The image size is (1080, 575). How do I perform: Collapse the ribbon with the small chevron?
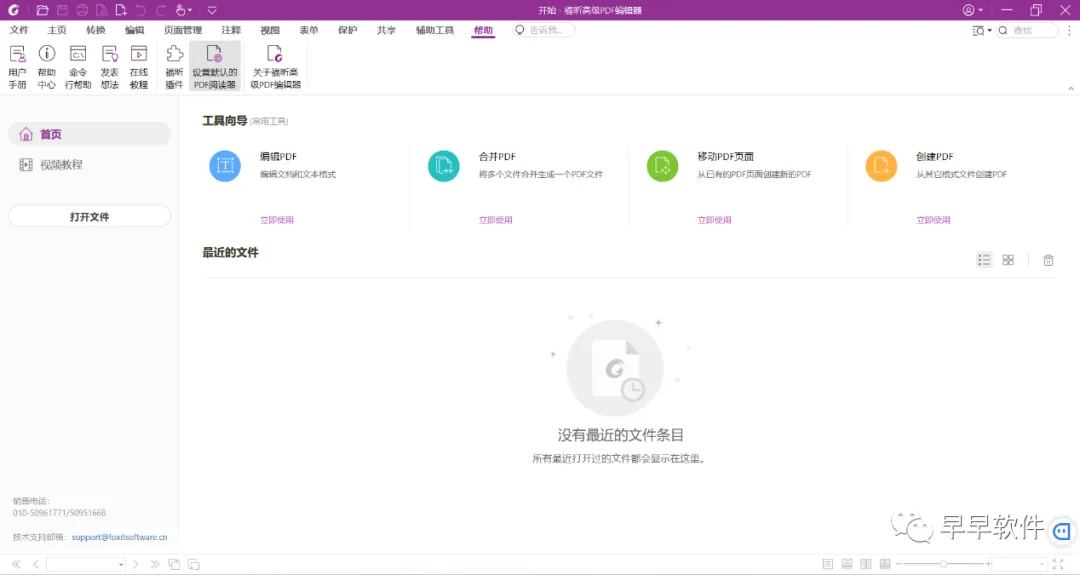(x=1071, y=89)
